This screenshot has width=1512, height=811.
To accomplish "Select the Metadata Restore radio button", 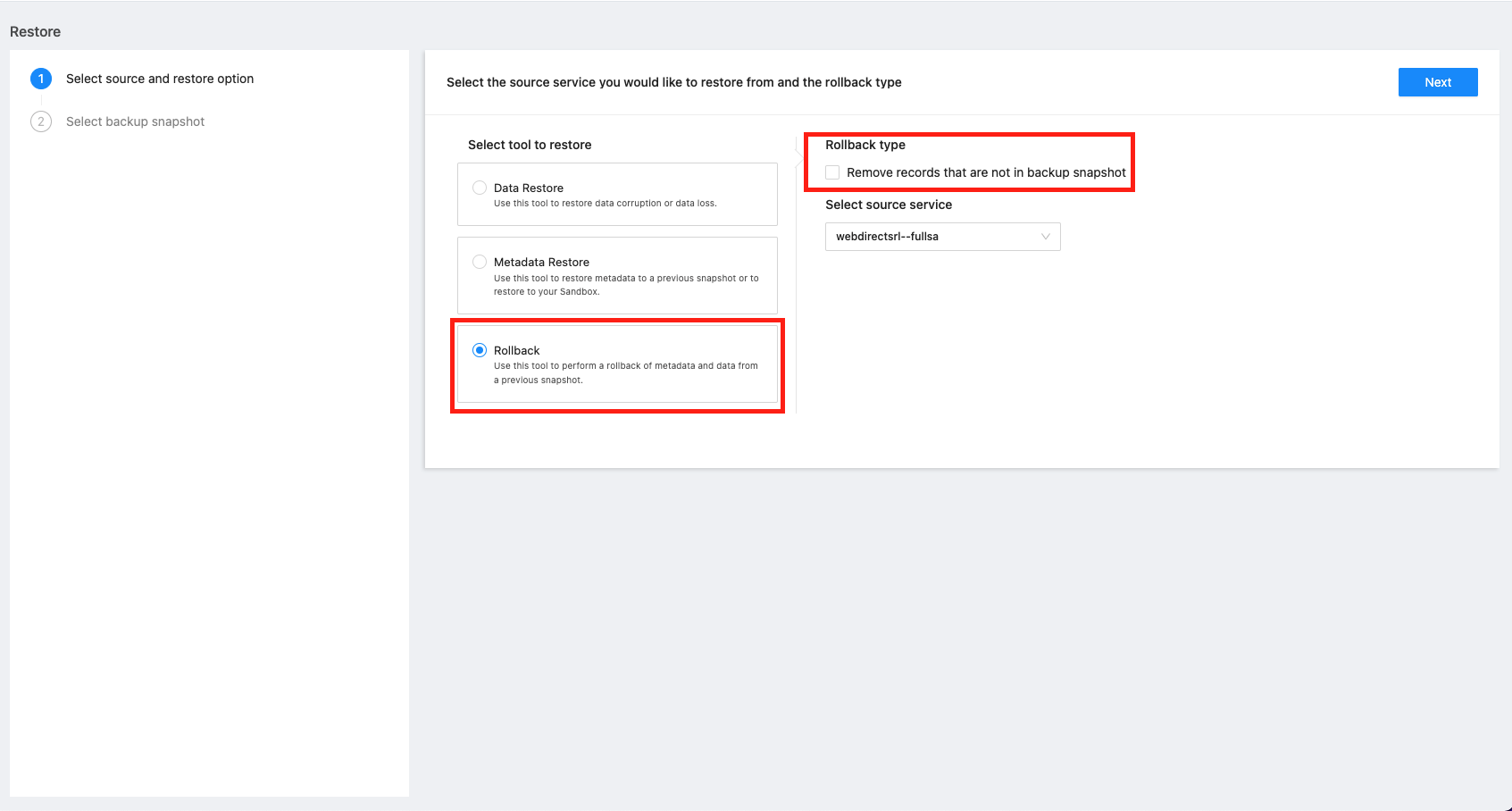I will (x=480, y=262).
